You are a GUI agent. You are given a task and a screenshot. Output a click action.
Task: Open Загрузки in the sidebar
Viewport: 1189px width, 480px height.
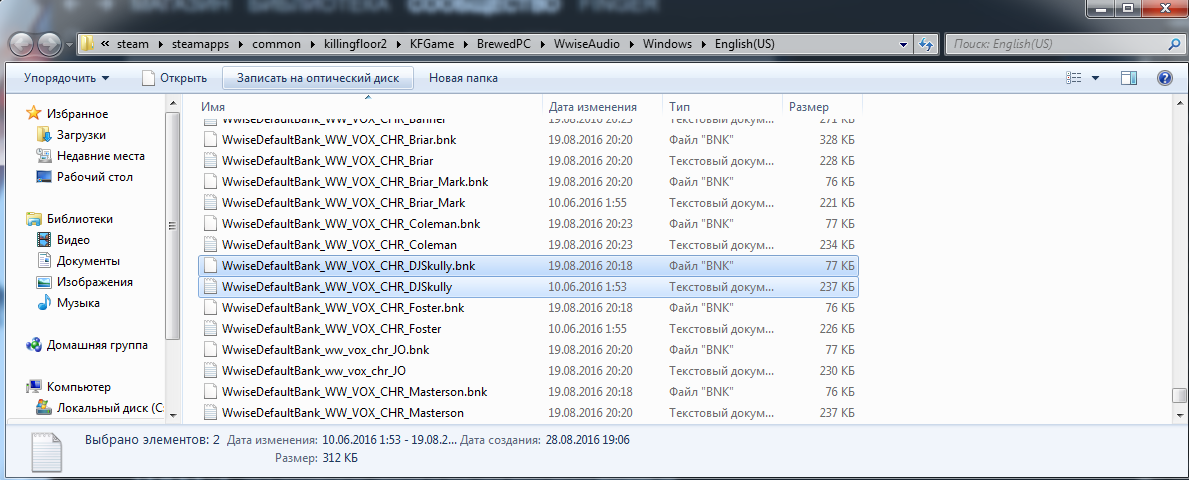click(81, 135)
